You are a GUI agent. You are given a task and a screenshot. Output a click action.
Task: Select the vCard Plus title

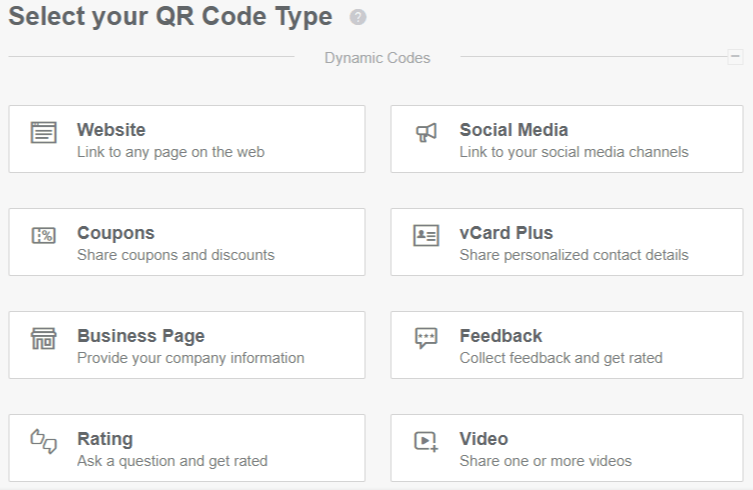506,233
